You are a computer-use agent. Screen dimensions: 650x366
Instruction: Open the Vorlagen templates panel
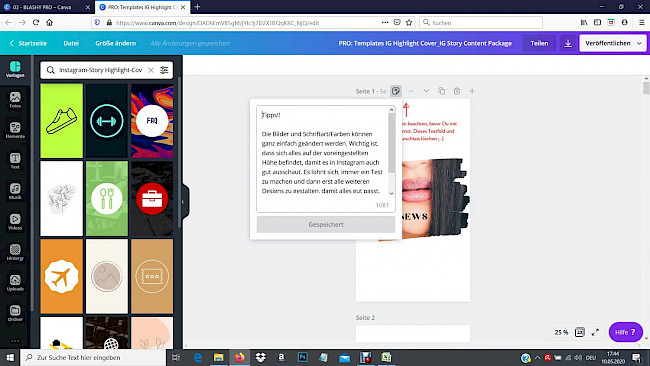tap(15, 69)
